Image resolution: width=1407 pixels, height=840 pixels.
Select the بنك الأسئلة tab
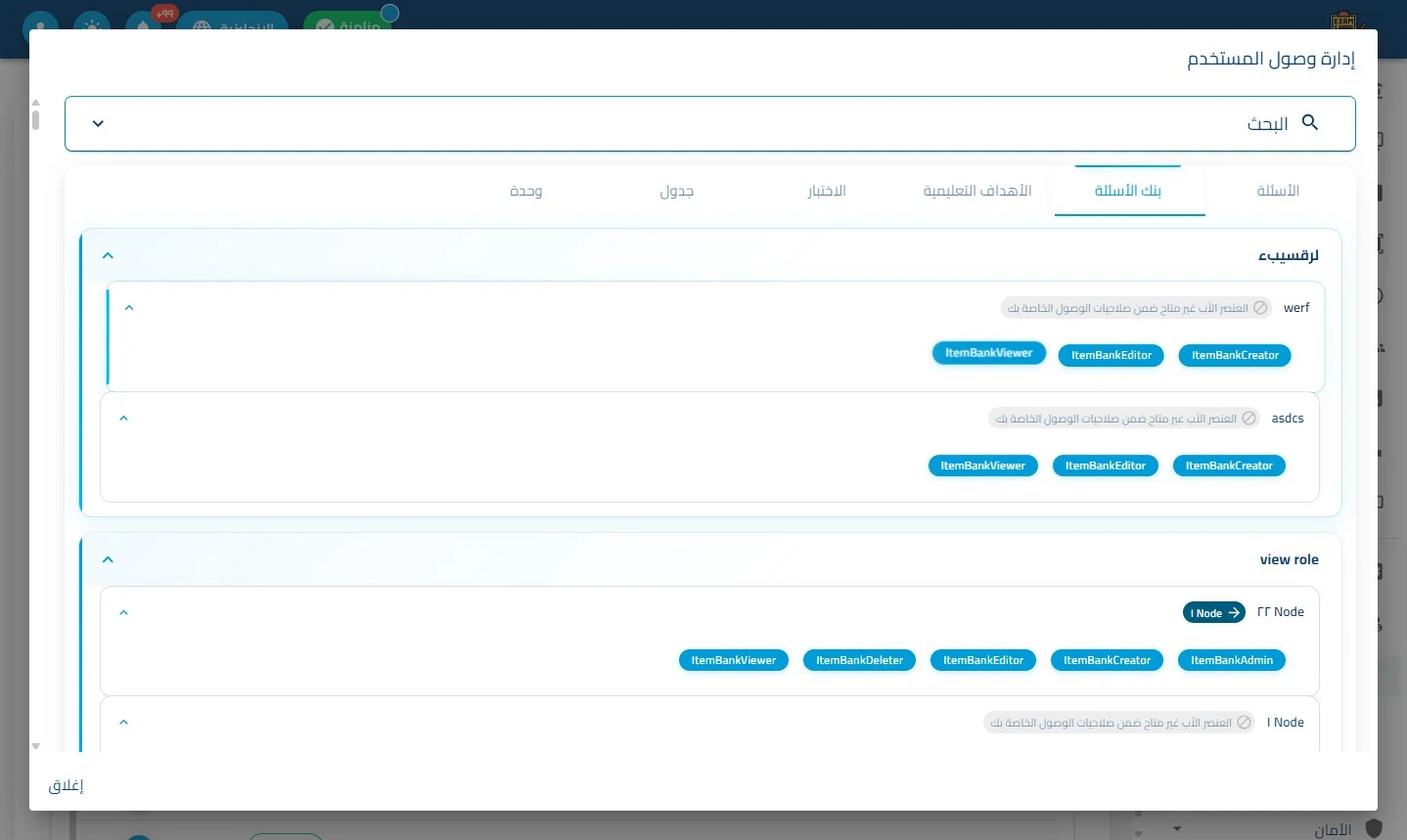(x=1128, y=191)
